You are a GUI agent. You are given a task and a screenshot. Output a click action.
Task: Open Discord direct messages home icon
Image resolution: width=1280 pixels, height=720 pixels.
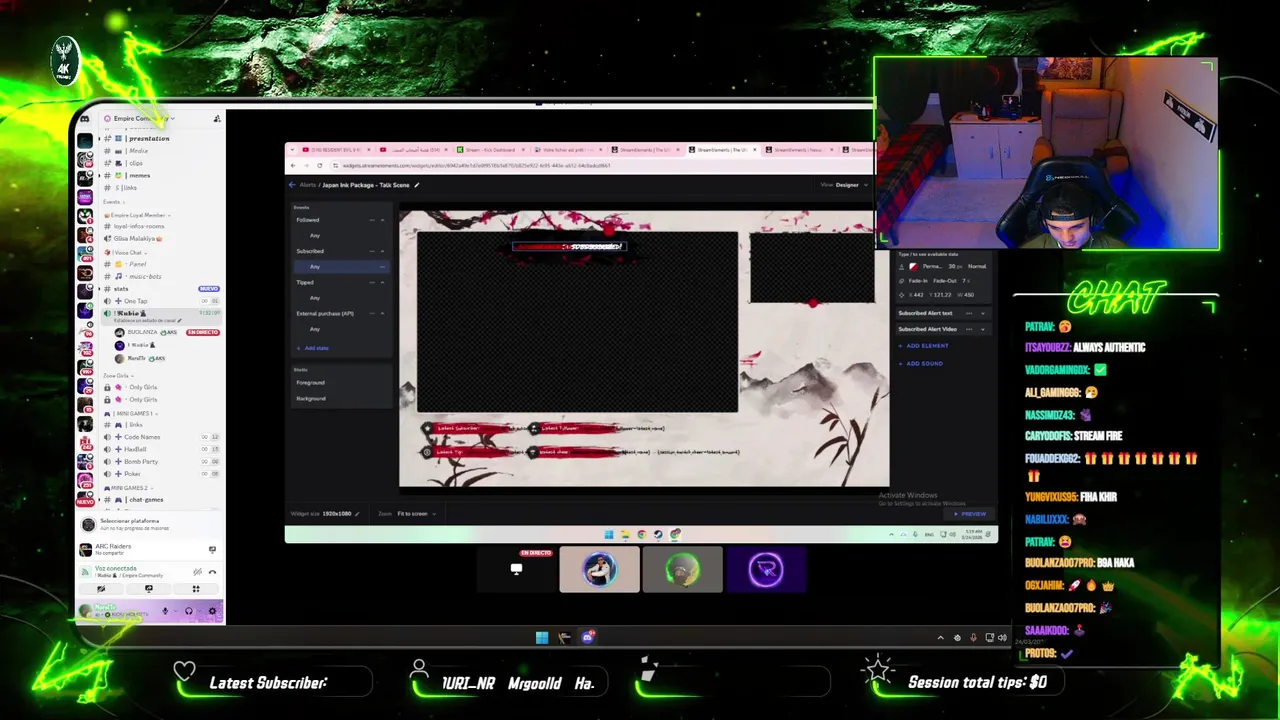[x=85, y=119]
